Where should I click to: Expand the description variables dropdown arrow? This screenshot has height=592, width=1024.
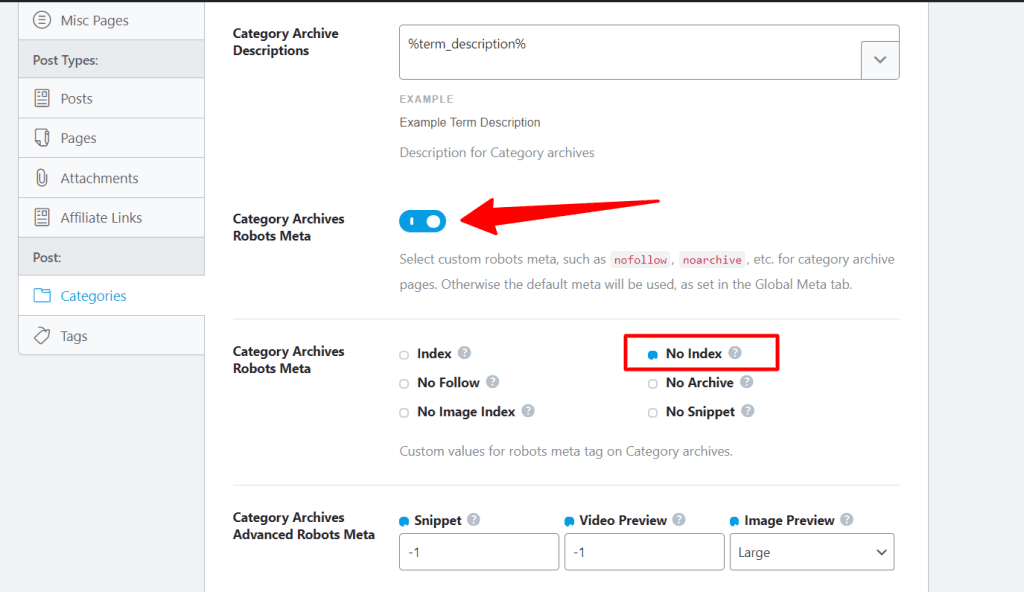(x=880, y=60)
